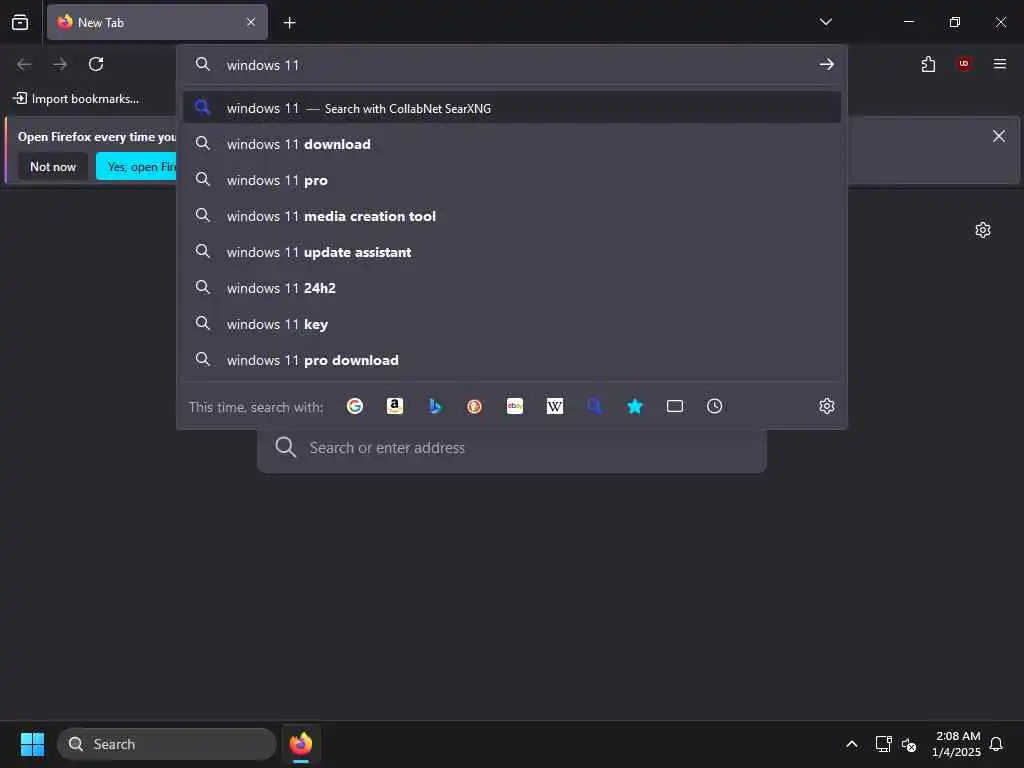Select the New Tab tab
The height and width of the screenshot is (768, 1024).
point(157,22)
